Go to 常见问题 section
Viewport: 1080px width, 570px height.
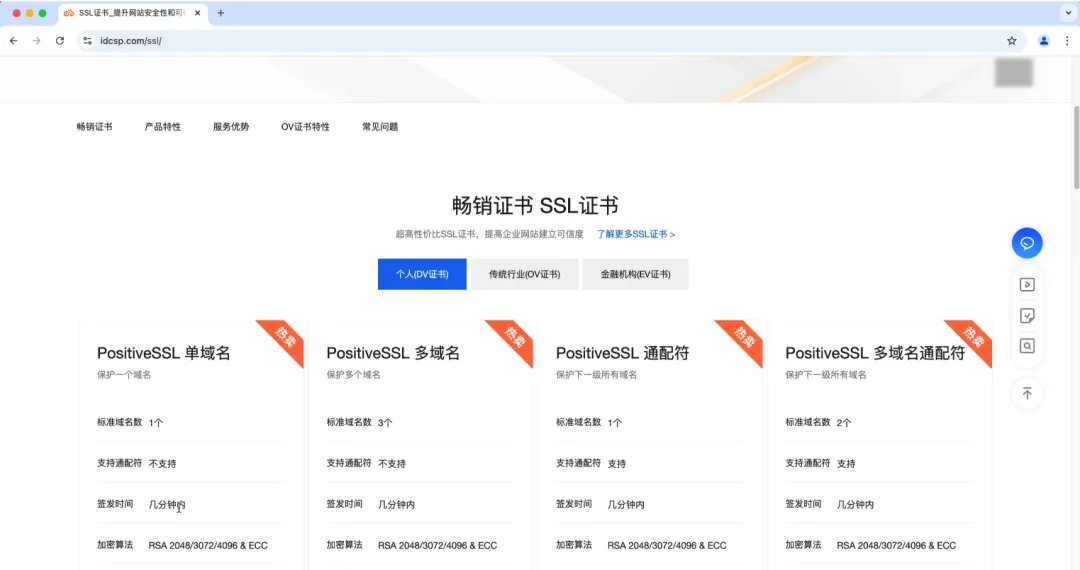tap(380, 127)
